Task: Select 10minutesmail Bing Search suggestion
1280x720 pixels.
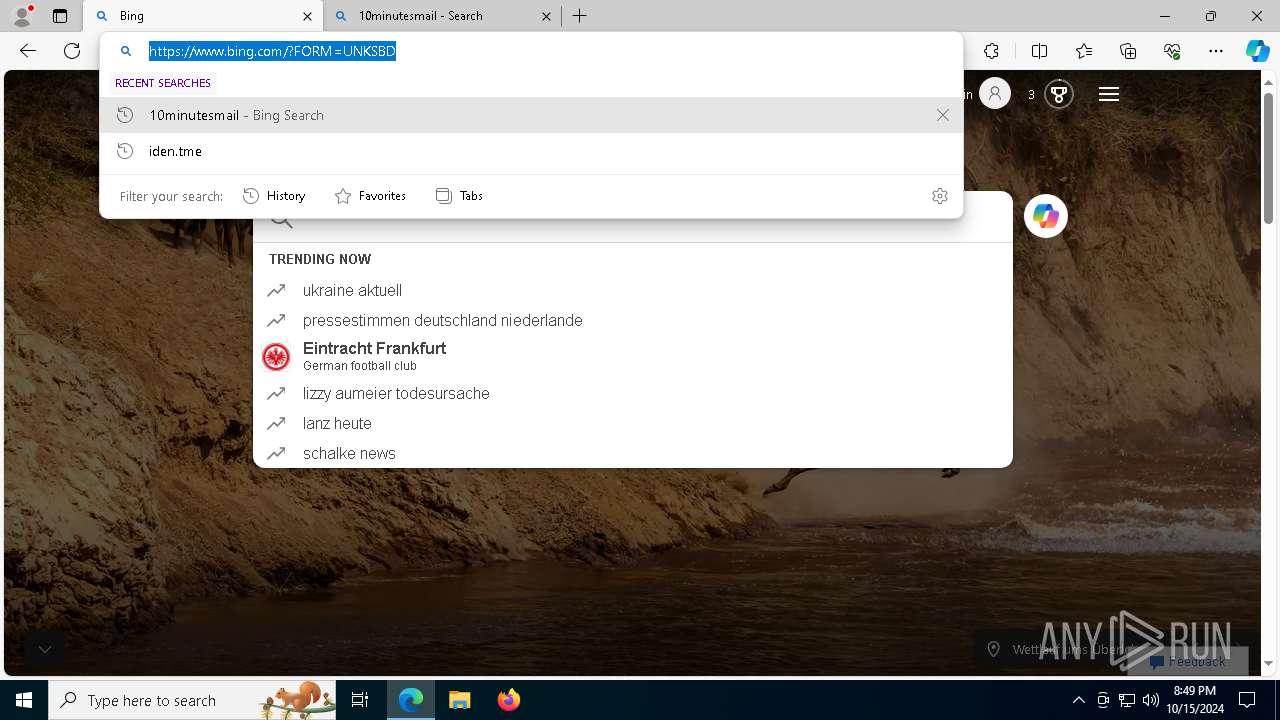Action: click(531, 115)
